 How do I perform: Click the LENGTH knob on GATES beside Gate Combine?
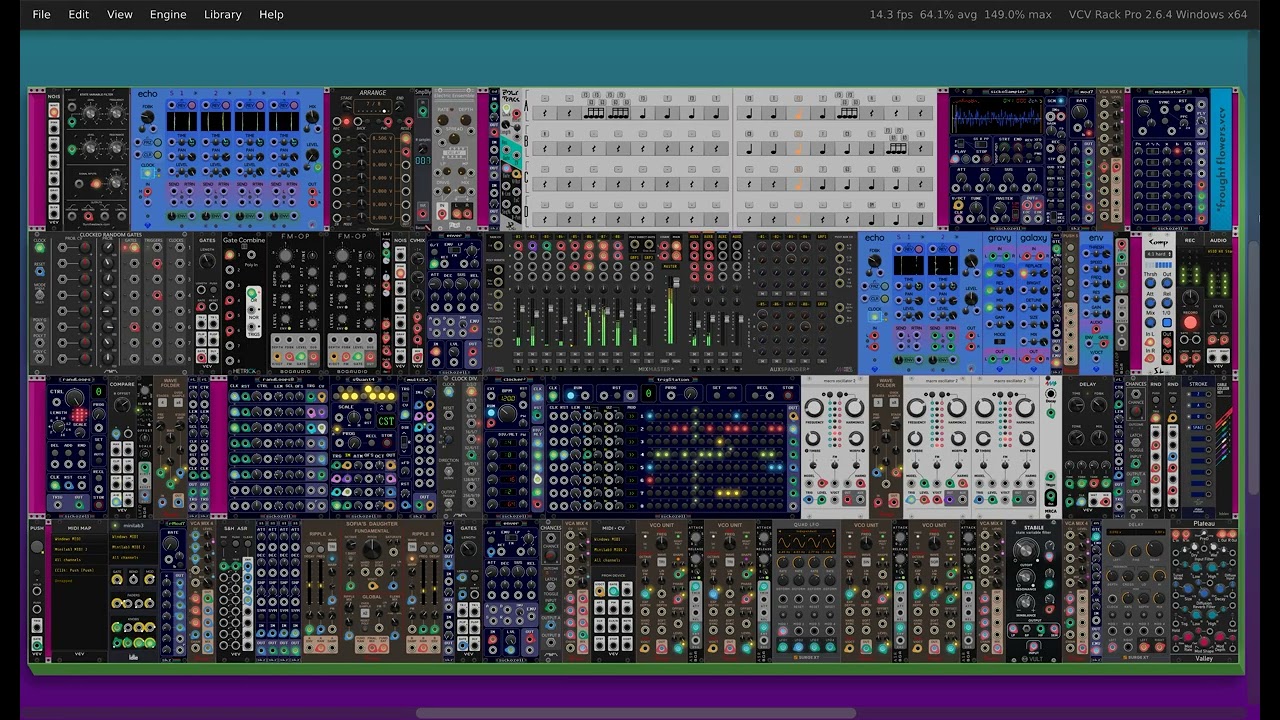click(207, 261)
